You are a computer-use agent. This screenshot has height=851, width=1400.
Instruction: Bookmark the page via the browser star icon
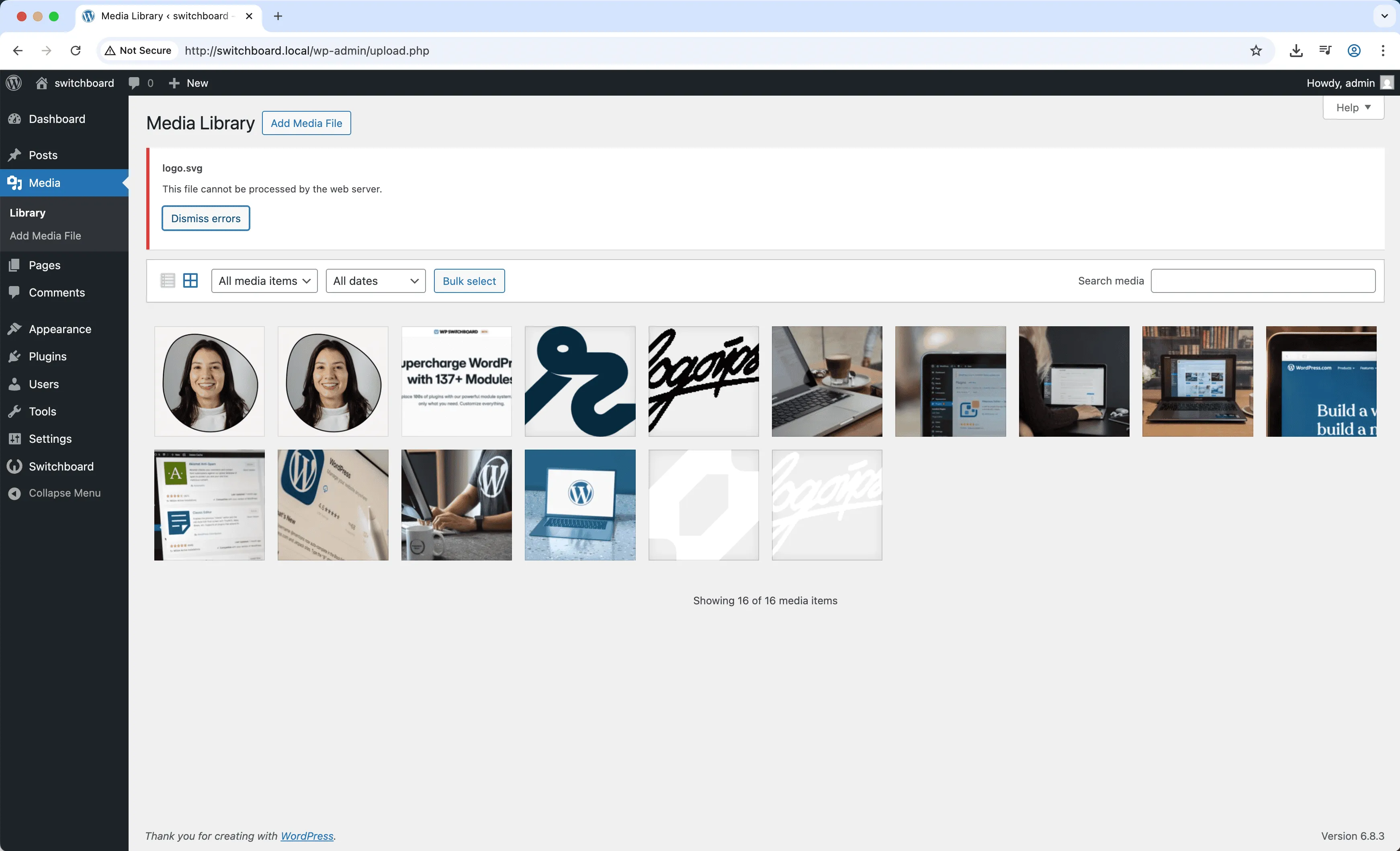coord(1256,51)
